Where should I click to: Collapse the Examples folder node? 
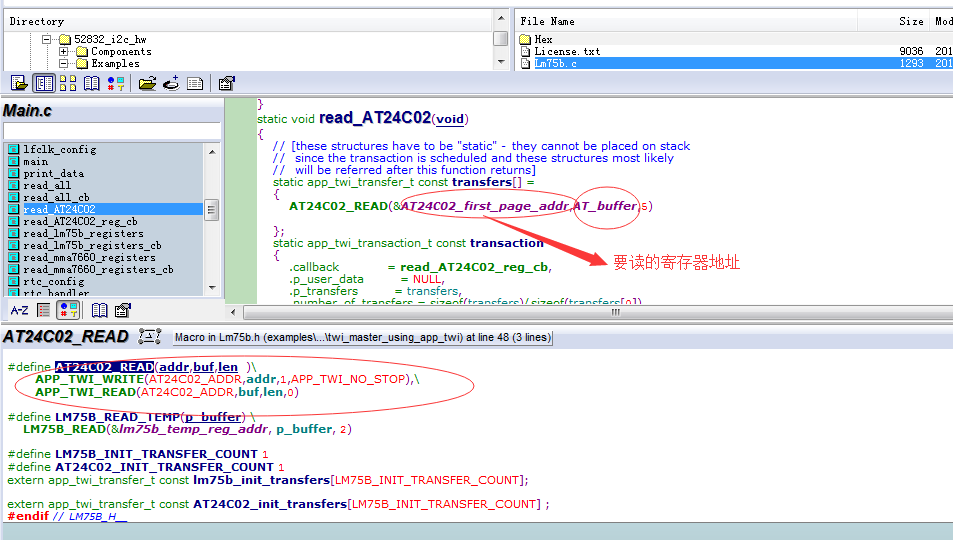tap(63, 64)
